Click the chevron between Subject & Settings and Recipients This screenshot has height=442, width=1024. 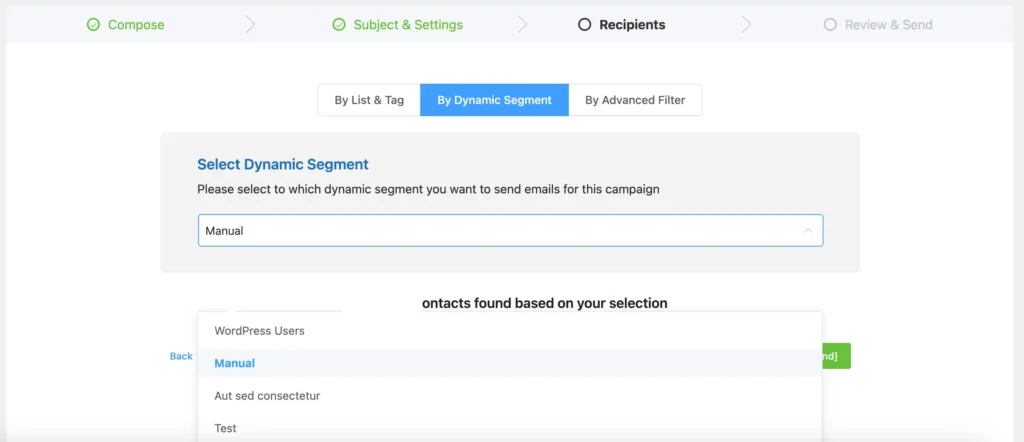522,25
